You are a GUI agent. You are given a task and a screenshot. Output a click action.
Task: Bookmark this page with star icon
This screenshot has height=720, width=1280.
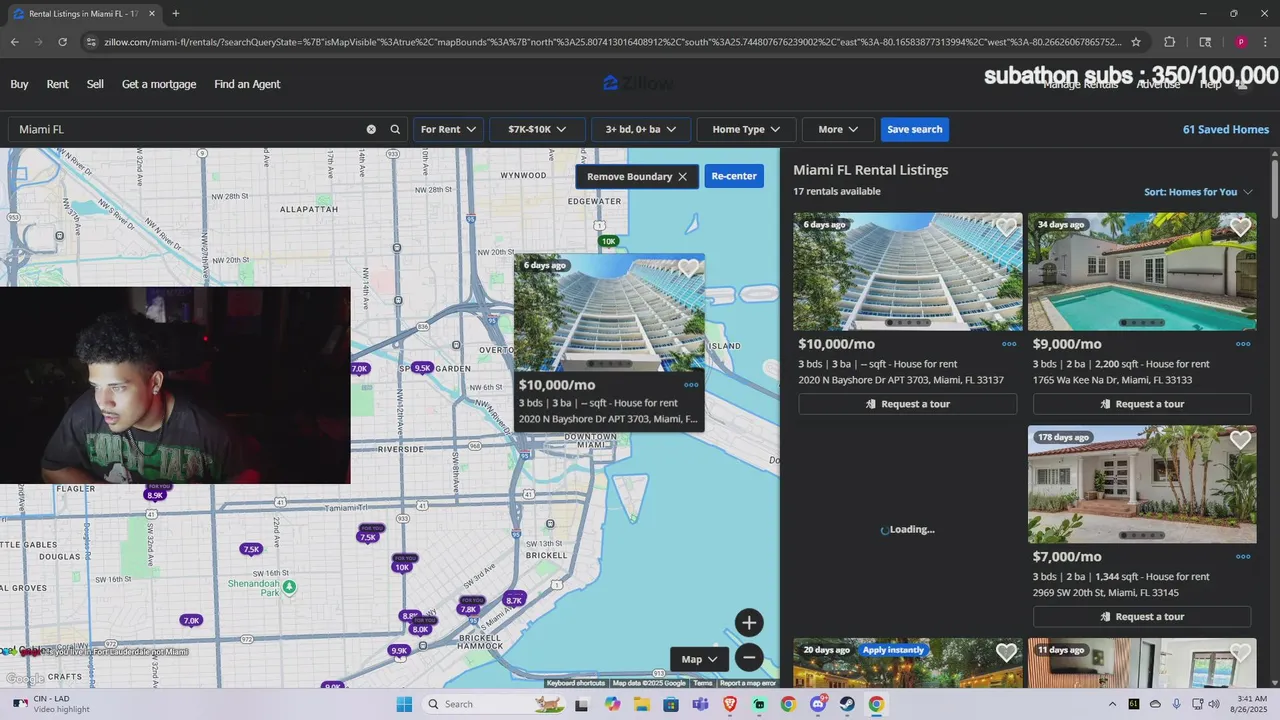1136,42
